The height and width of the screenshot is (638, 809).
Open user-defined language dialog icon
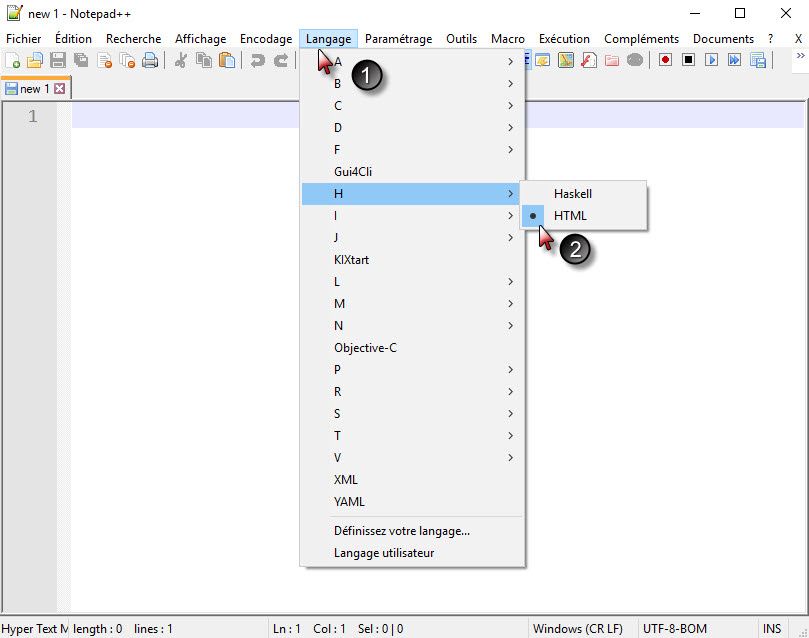tap(542, 60)
